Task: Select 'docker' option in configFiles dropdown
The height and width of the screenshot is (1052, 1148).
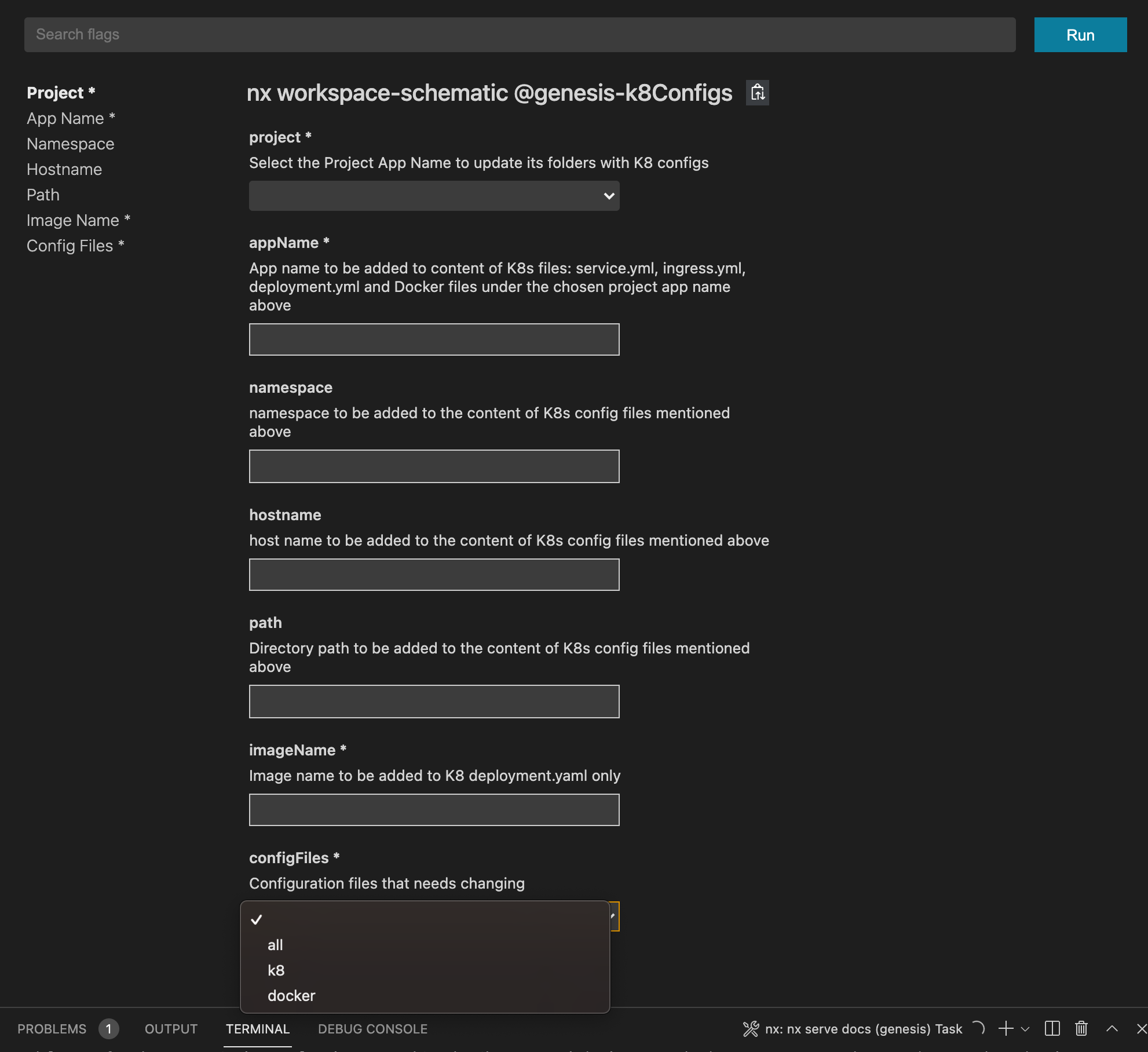Action: point(291,994)
